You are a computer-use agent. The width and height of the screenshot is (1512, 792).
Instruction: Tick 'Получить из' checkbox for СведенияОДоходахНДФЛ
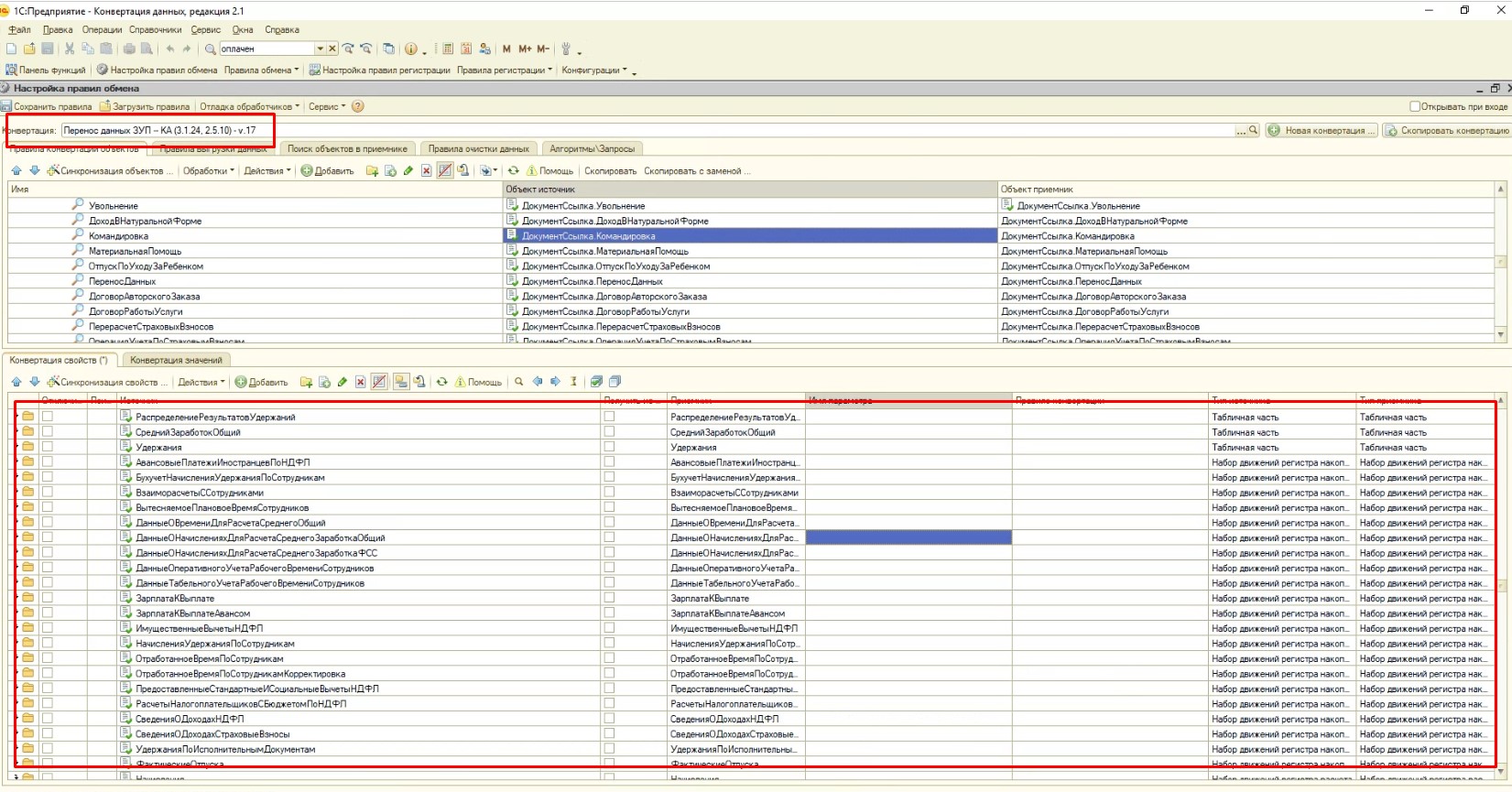(x=609, y=719)
